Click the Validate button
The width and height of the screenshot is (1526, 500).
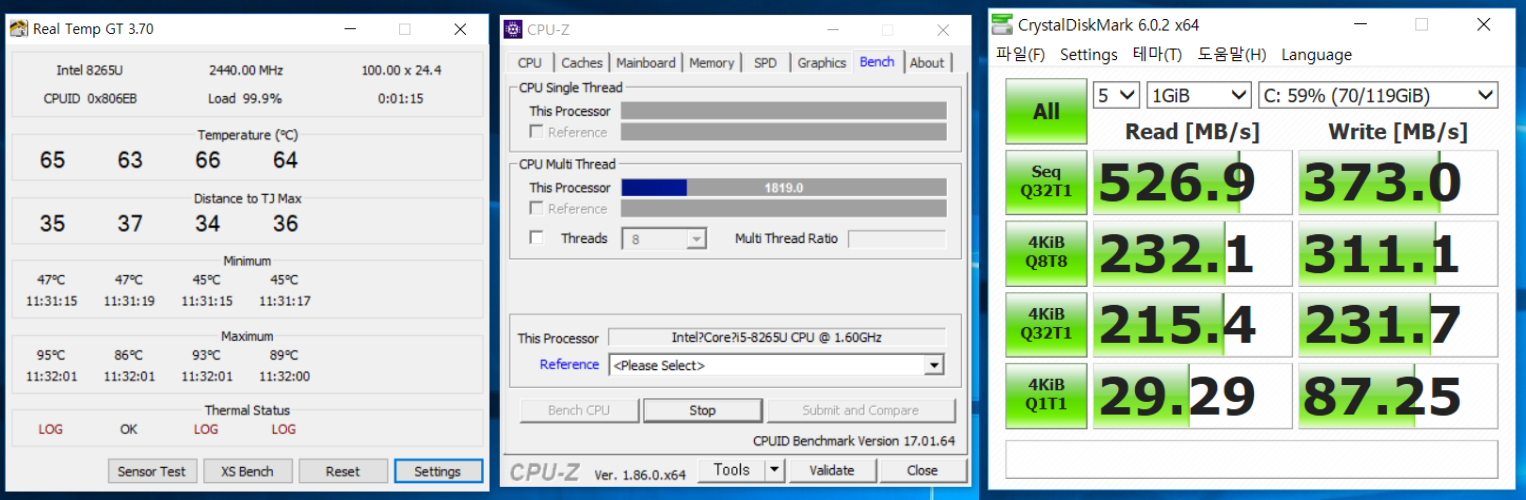click(x=832, y=470)
